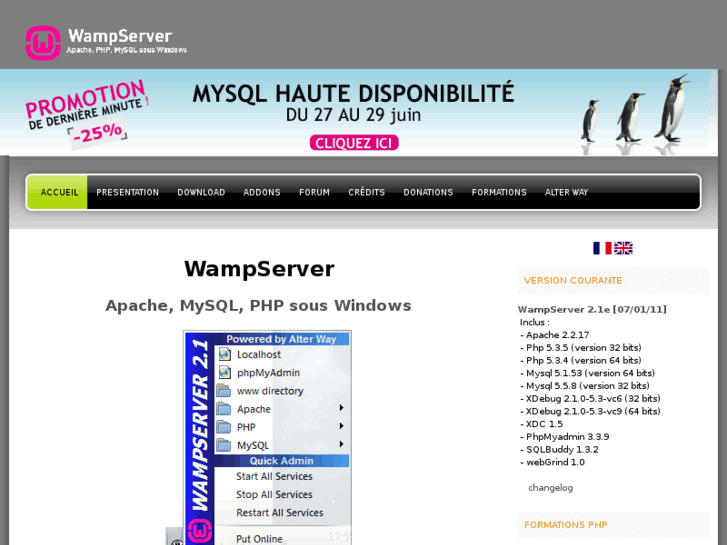
Task: Visit the FORUM section
Action: tap(314, 192)
